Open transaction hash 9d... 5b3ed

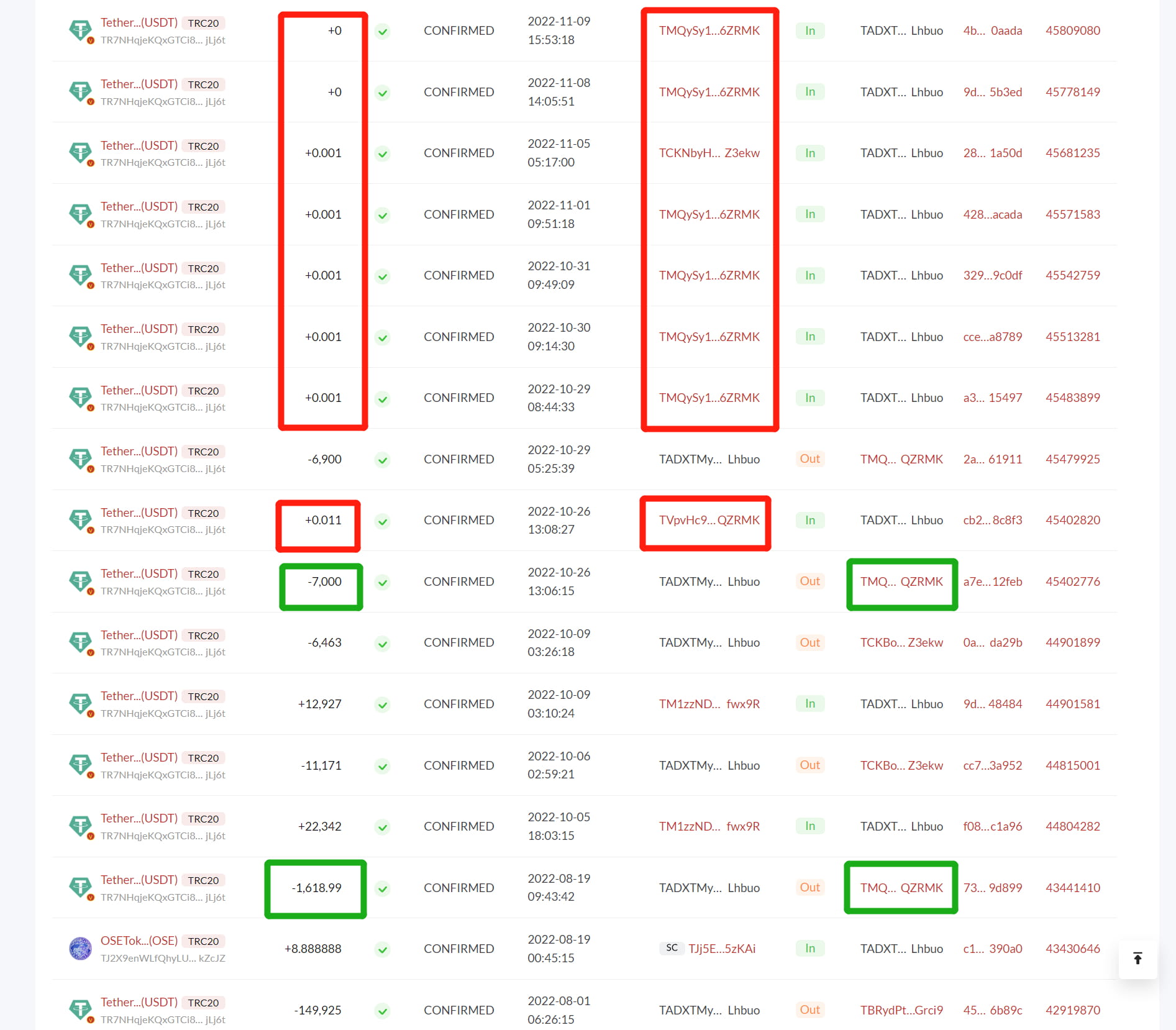[x=992, y=92]
